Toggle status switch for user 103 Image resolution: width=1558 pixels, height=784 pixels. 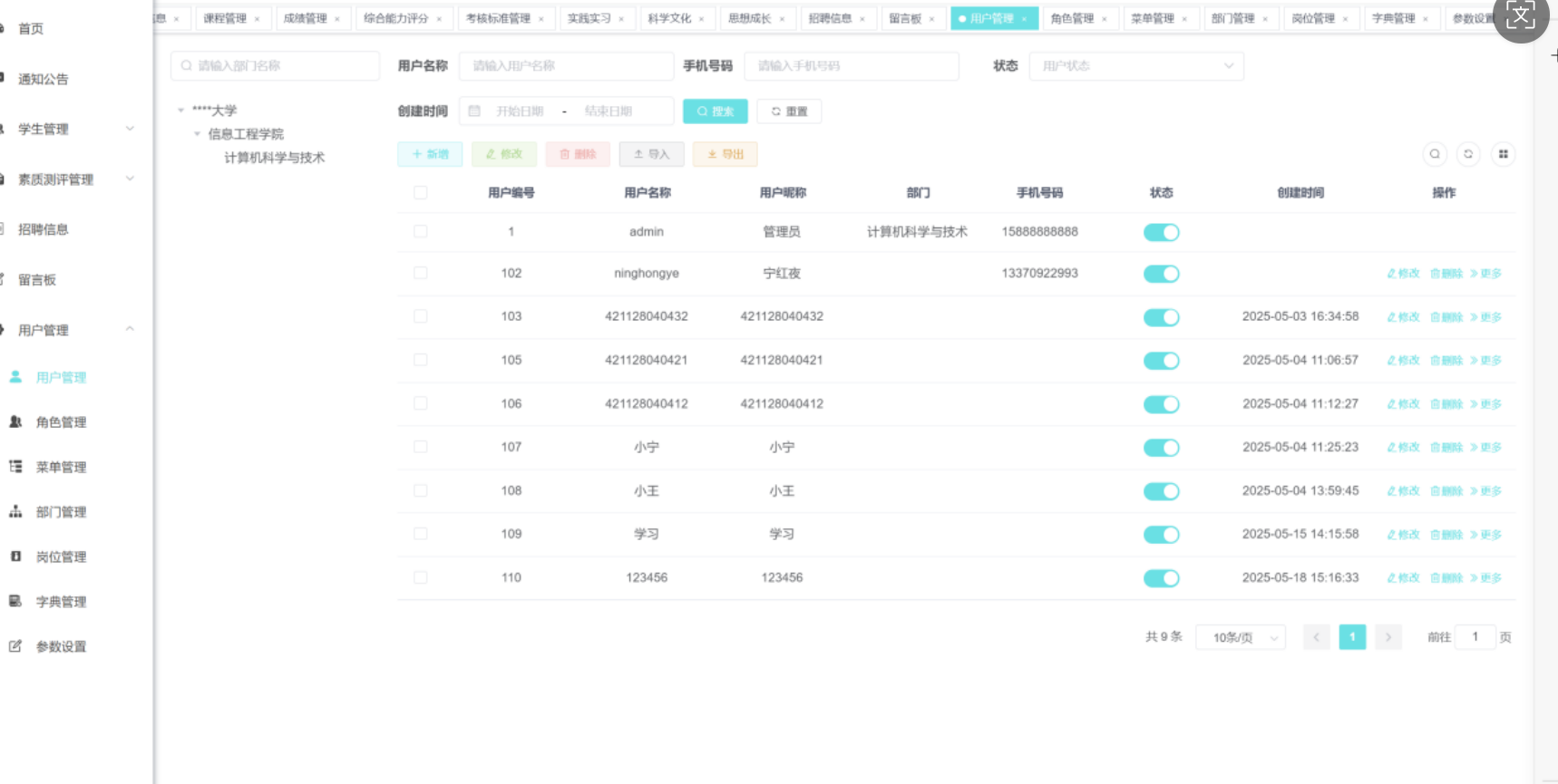(1161, 317)
